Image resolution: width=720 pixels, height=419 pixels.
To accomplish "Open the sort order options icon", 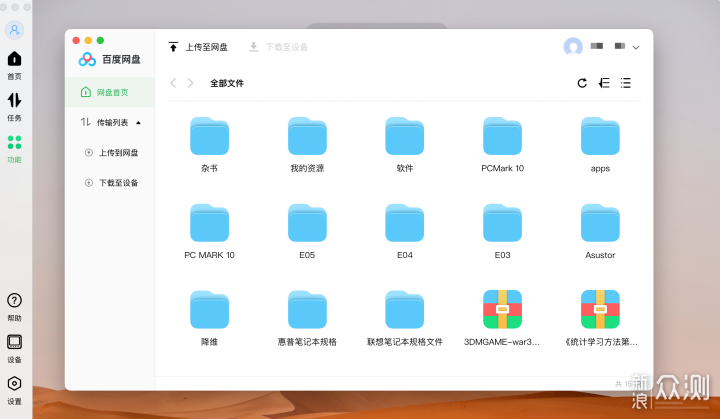I will 604,83.
